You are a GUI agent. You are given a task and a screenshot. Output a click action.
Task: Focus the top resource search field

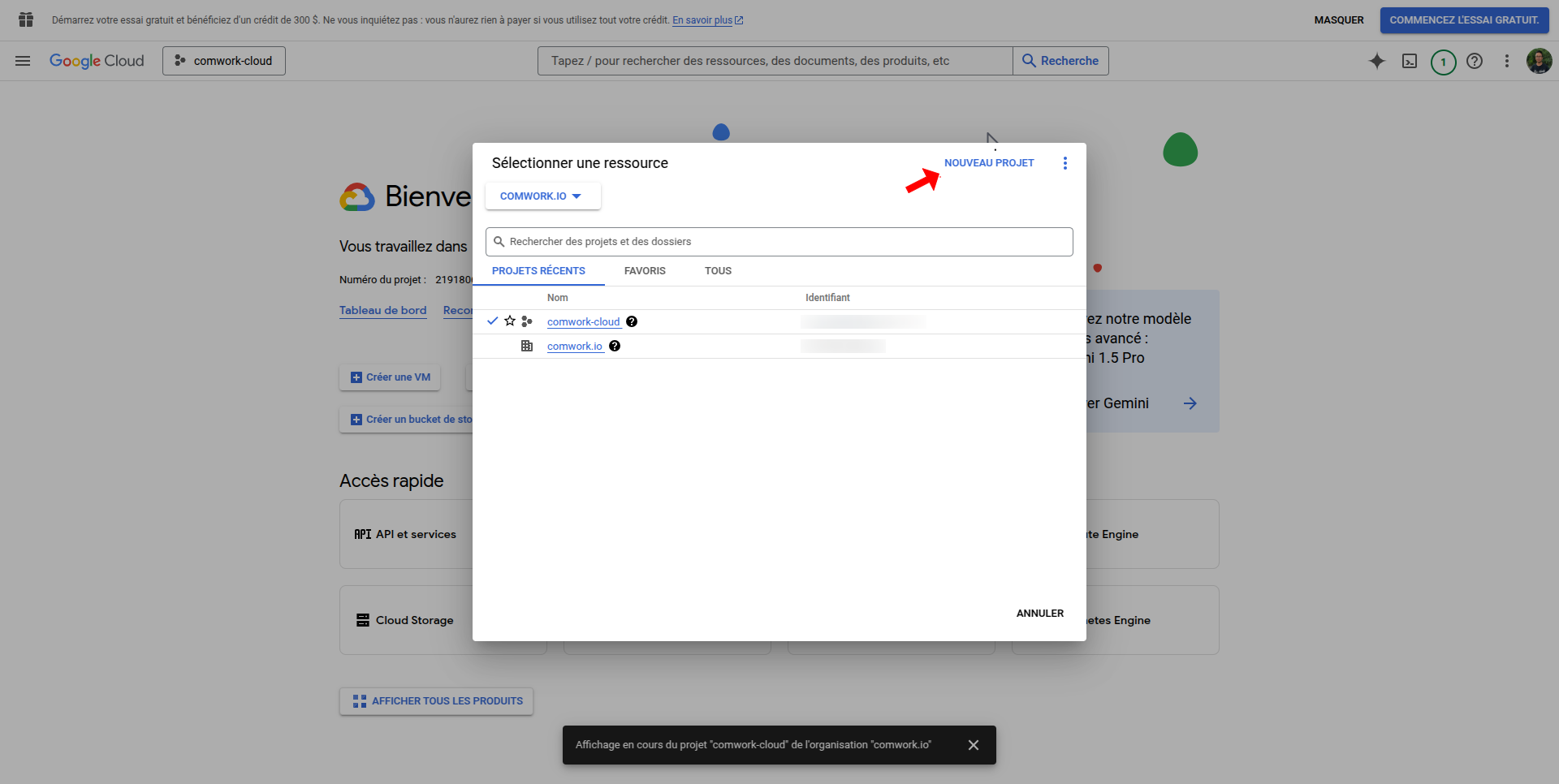click(775, 61)
